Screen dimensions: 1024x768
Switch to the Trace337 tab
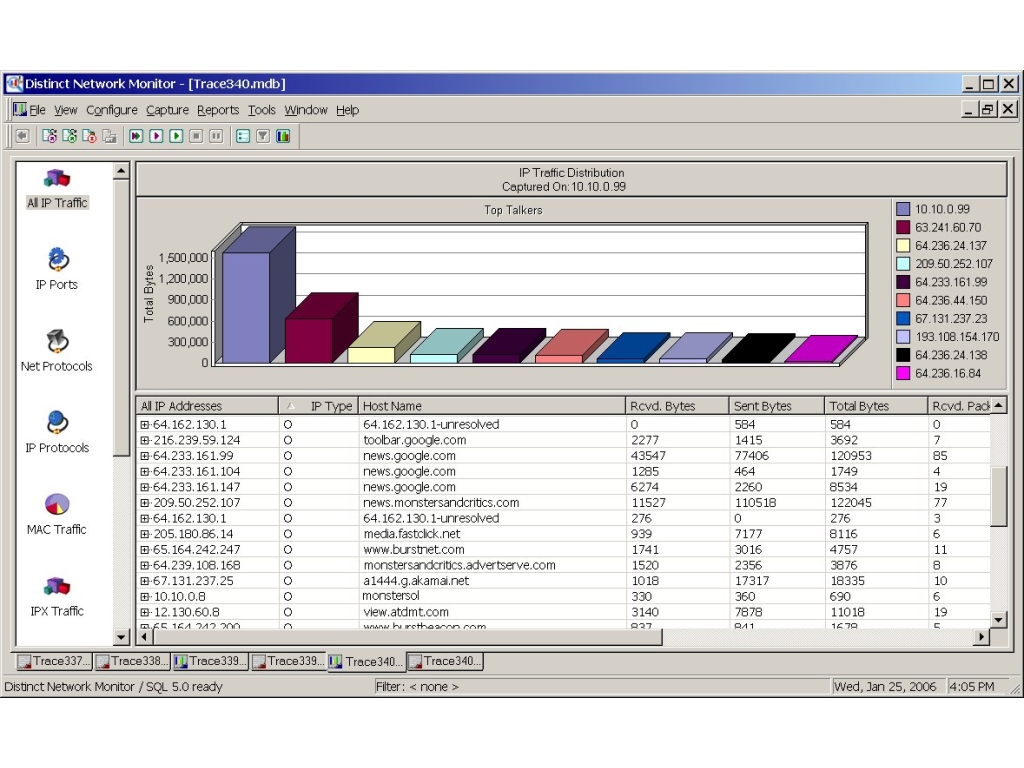pyautogui.click(x=53, y=661)
